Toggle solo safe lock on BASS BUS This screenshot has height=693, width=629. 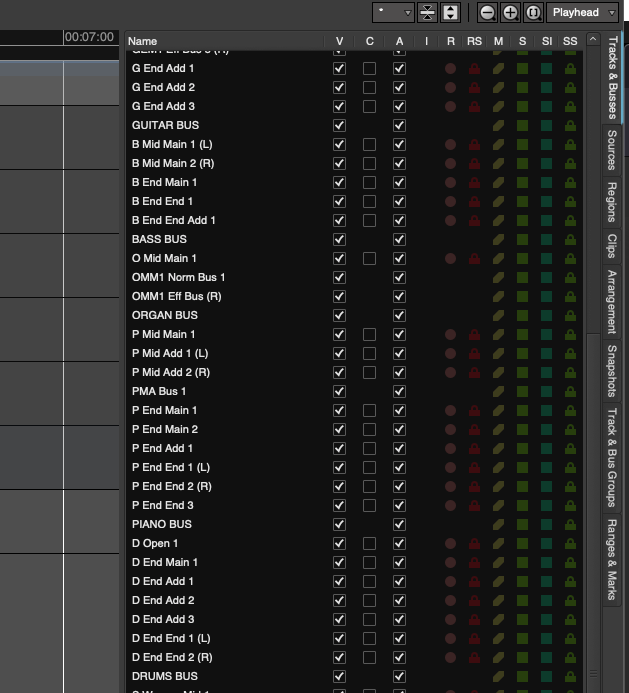(x=570, y=239)
